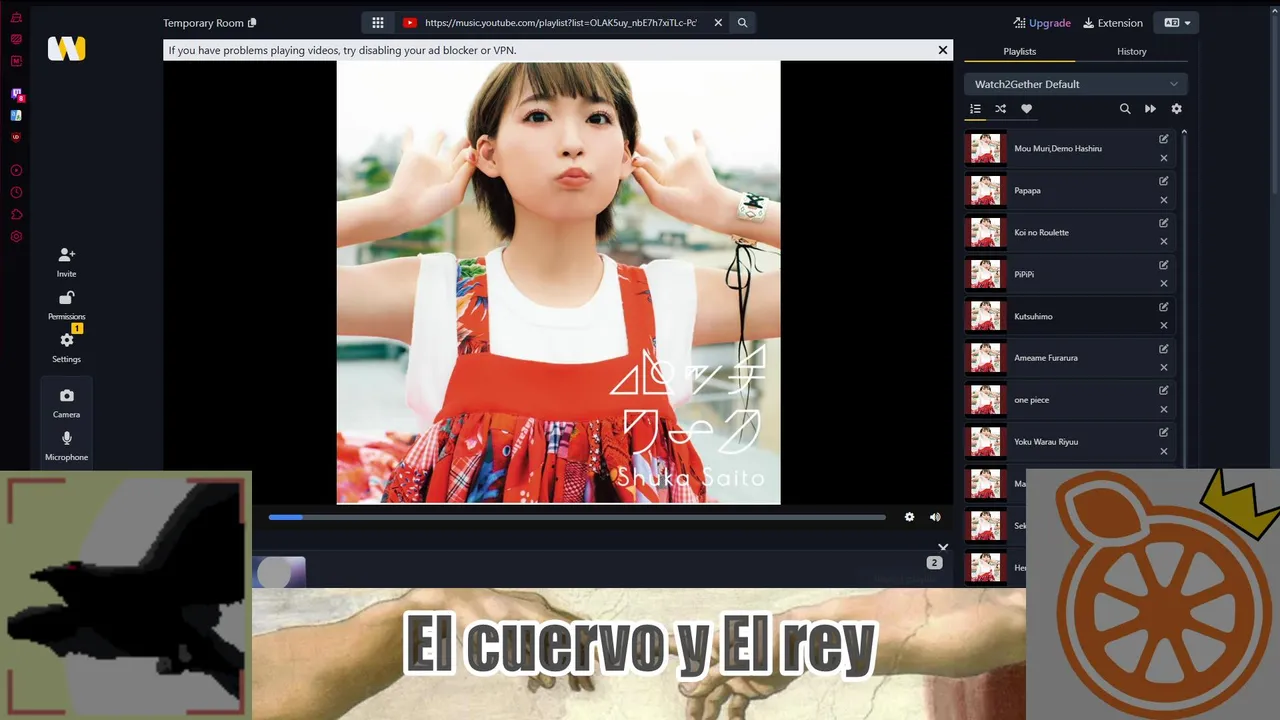The height and width of the screenshot is (720, 1280).
Task: Click the Upgrade link
Action: 1041,23
